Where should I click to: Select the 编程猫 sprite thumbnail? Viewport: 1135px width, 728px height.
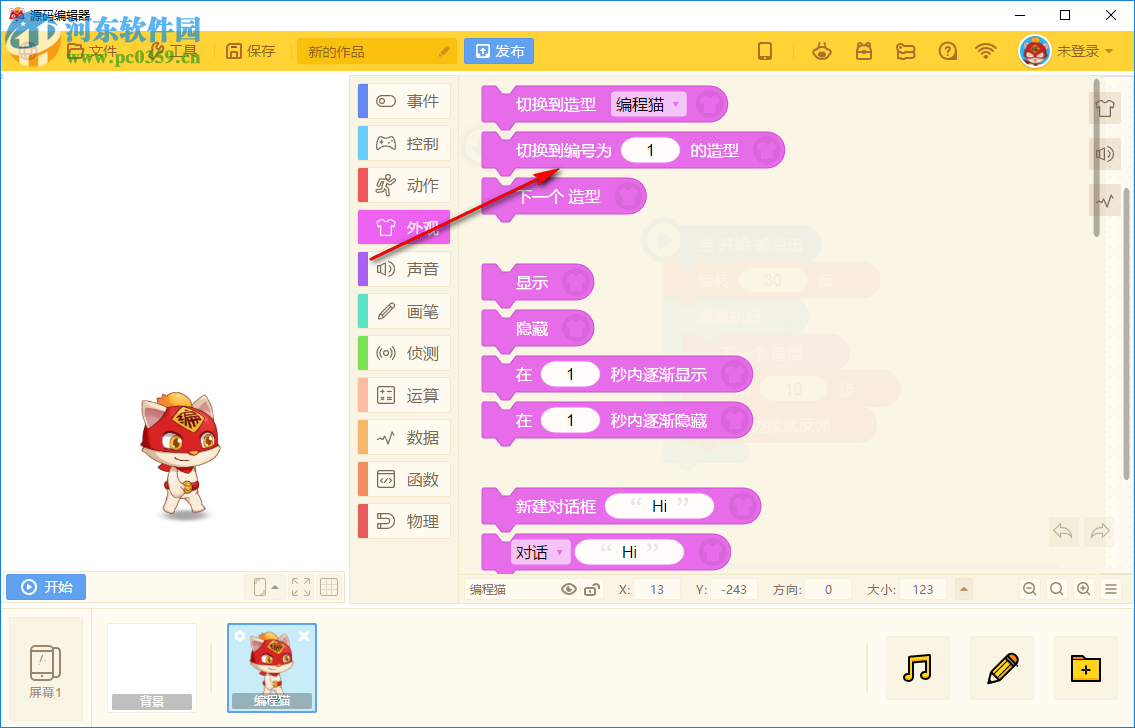click(271, 667)
